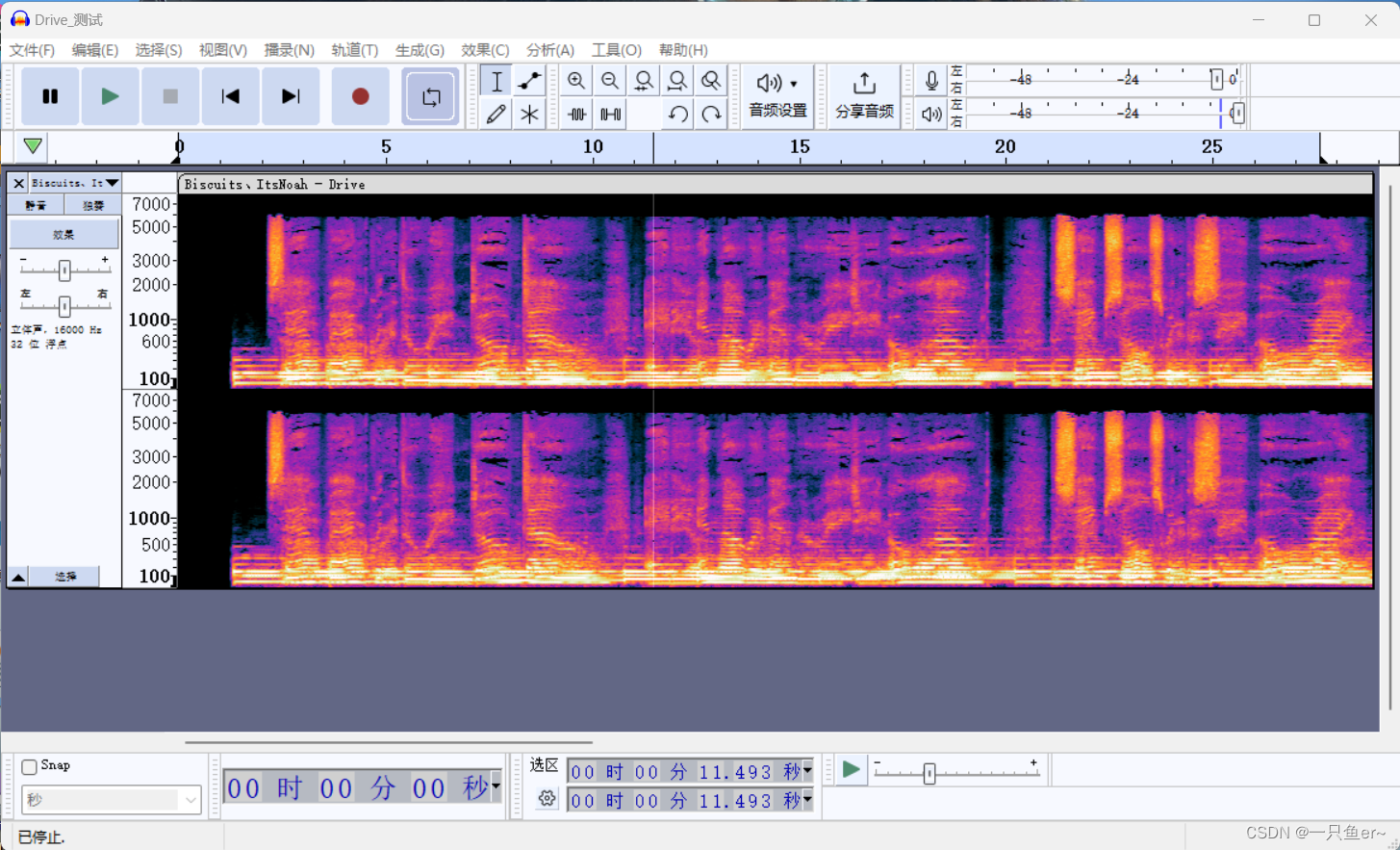Open selection end time format dropdown
Screen dimensions: 1400x850
807,800
